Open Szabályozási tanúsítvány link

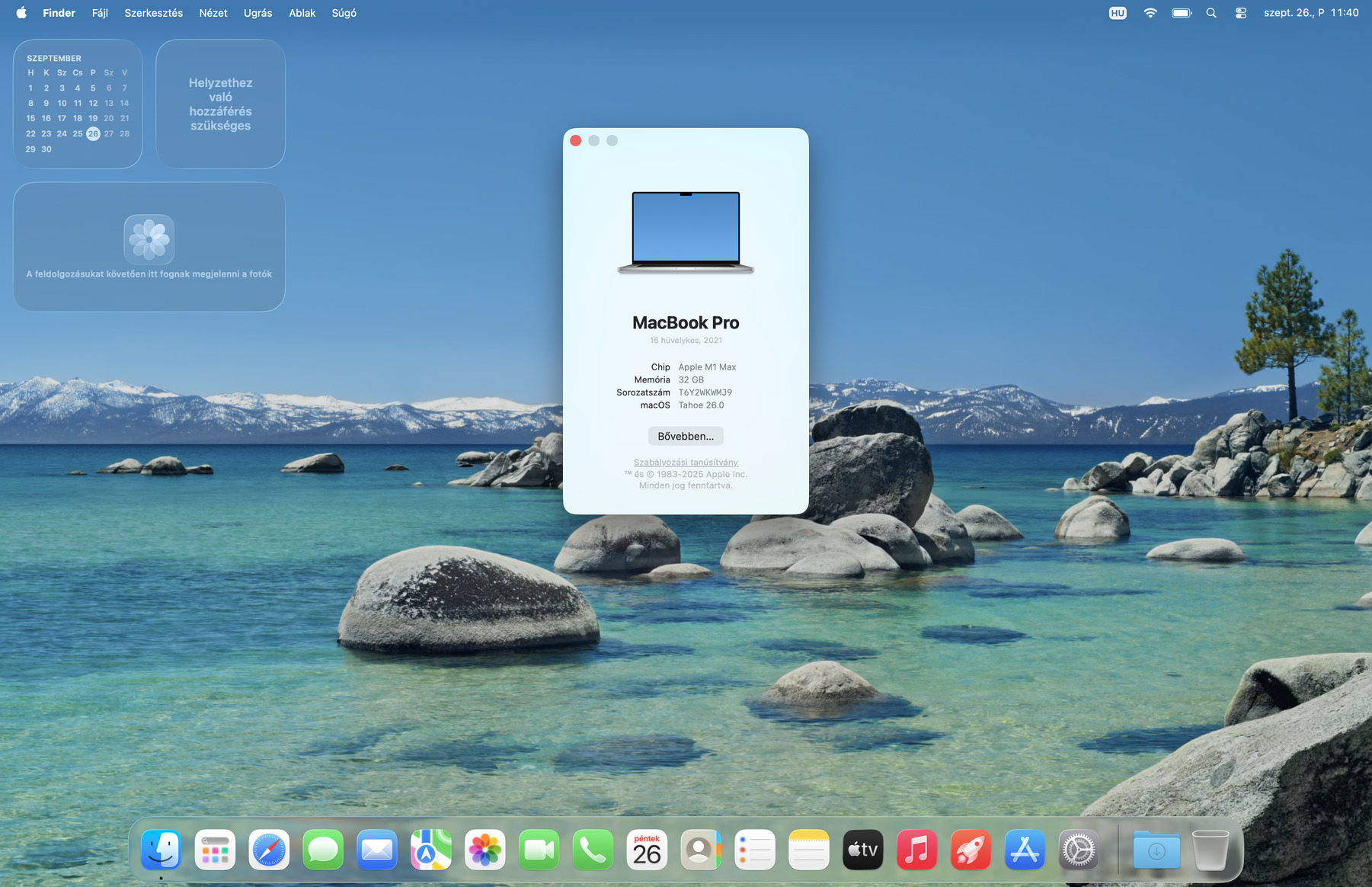click(x=686, y=463)
